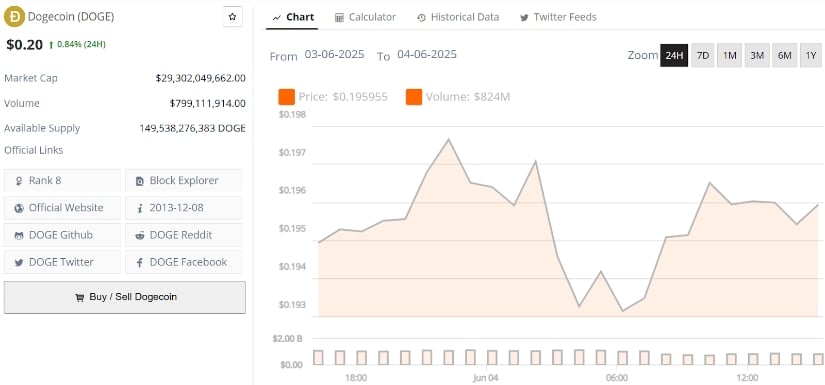Click the To date field 04-06-2025
825x385 pixels.
[x=427, y=55]
